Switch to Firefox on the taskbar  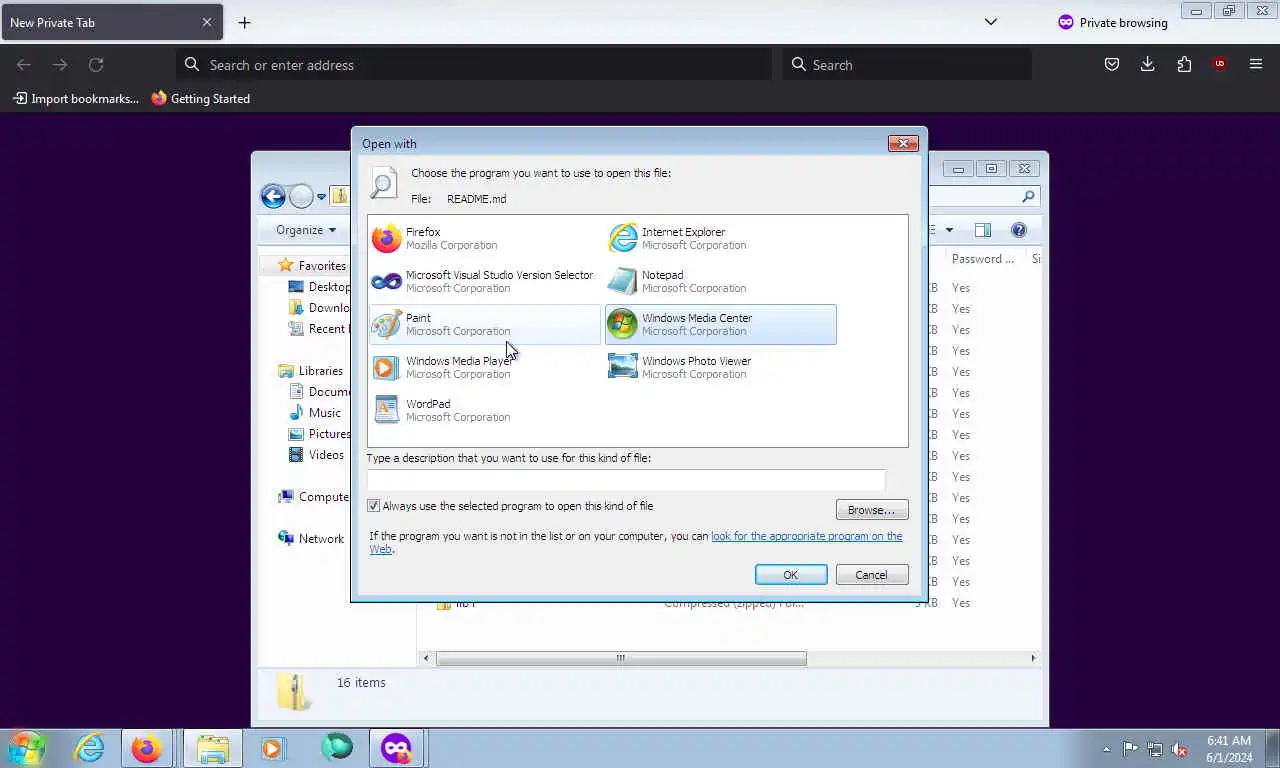point(147,747)
